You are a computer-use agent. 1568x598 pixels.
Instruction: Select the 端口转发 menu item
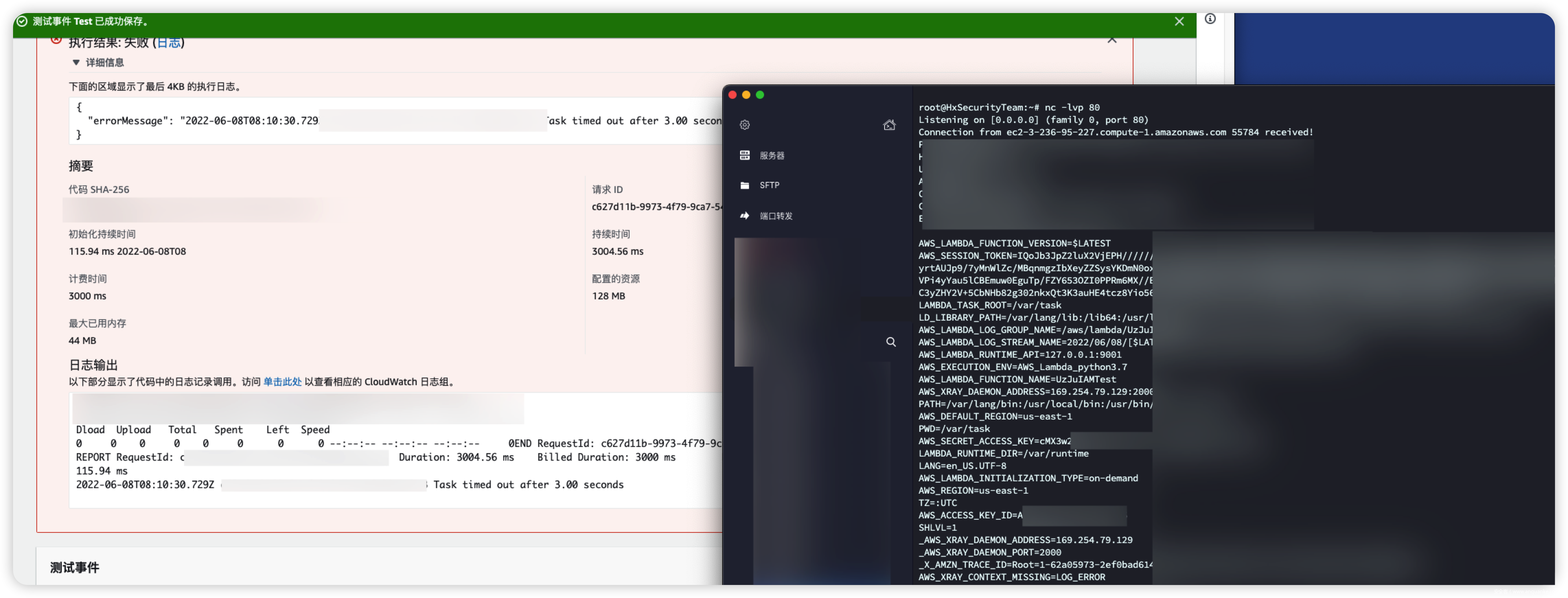click(776, 216)
